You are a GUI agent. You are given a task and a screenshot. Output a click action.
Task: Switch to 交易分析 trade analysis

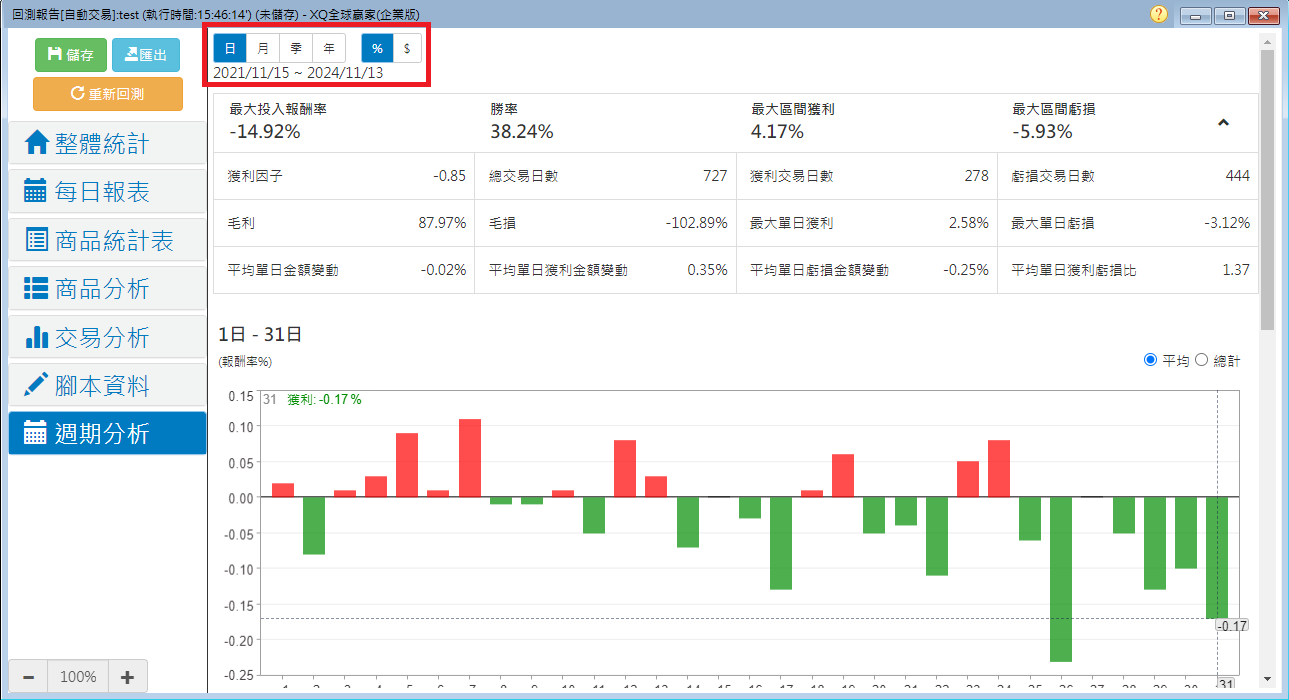pyautogui.click(x=107, y=338)
